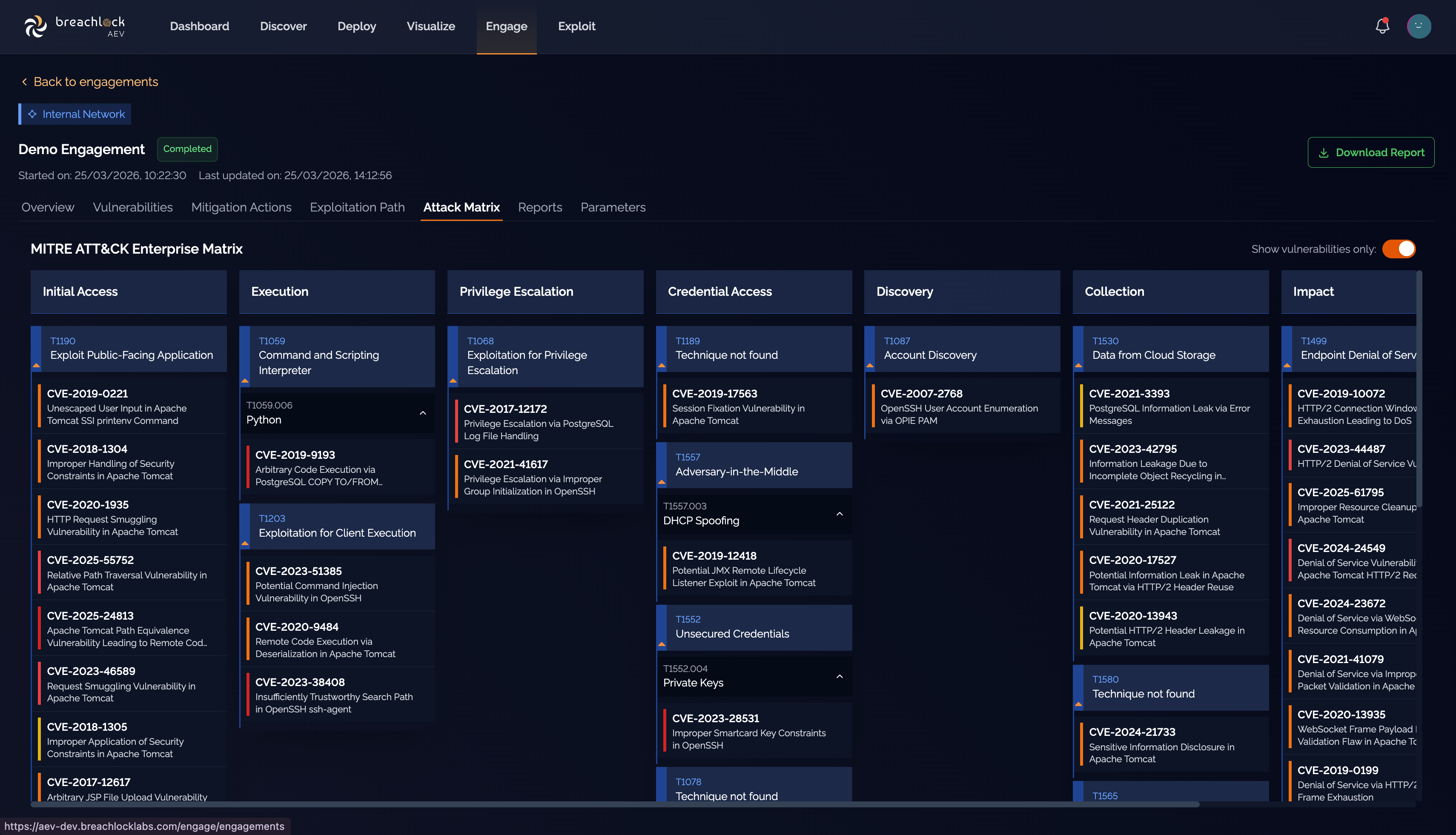
Task: Open CVE-2019-9193 Arbitrary Code Execution card
Action: pos(338,467)
